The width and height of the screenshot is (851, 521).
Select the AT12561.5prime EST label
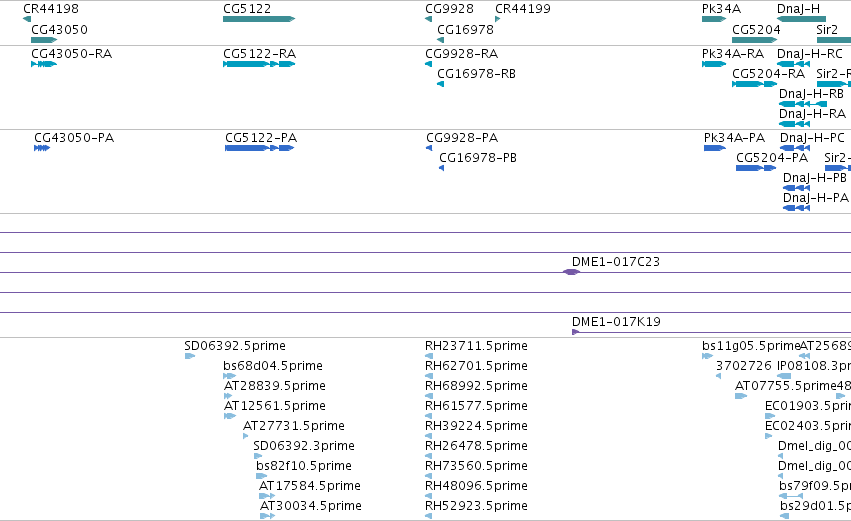tap(275, 406)
